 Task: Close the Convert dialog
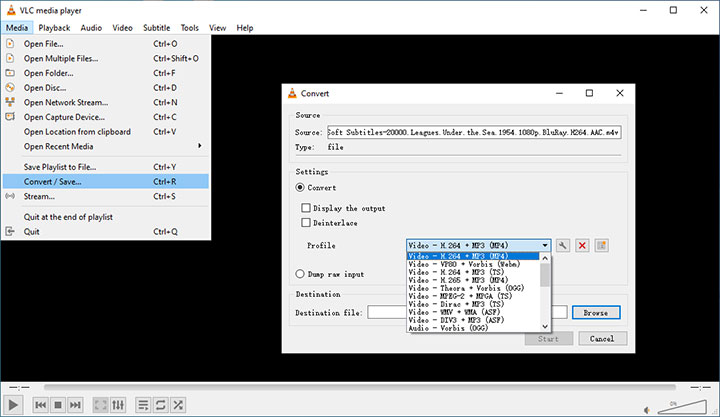pos(619,93)
